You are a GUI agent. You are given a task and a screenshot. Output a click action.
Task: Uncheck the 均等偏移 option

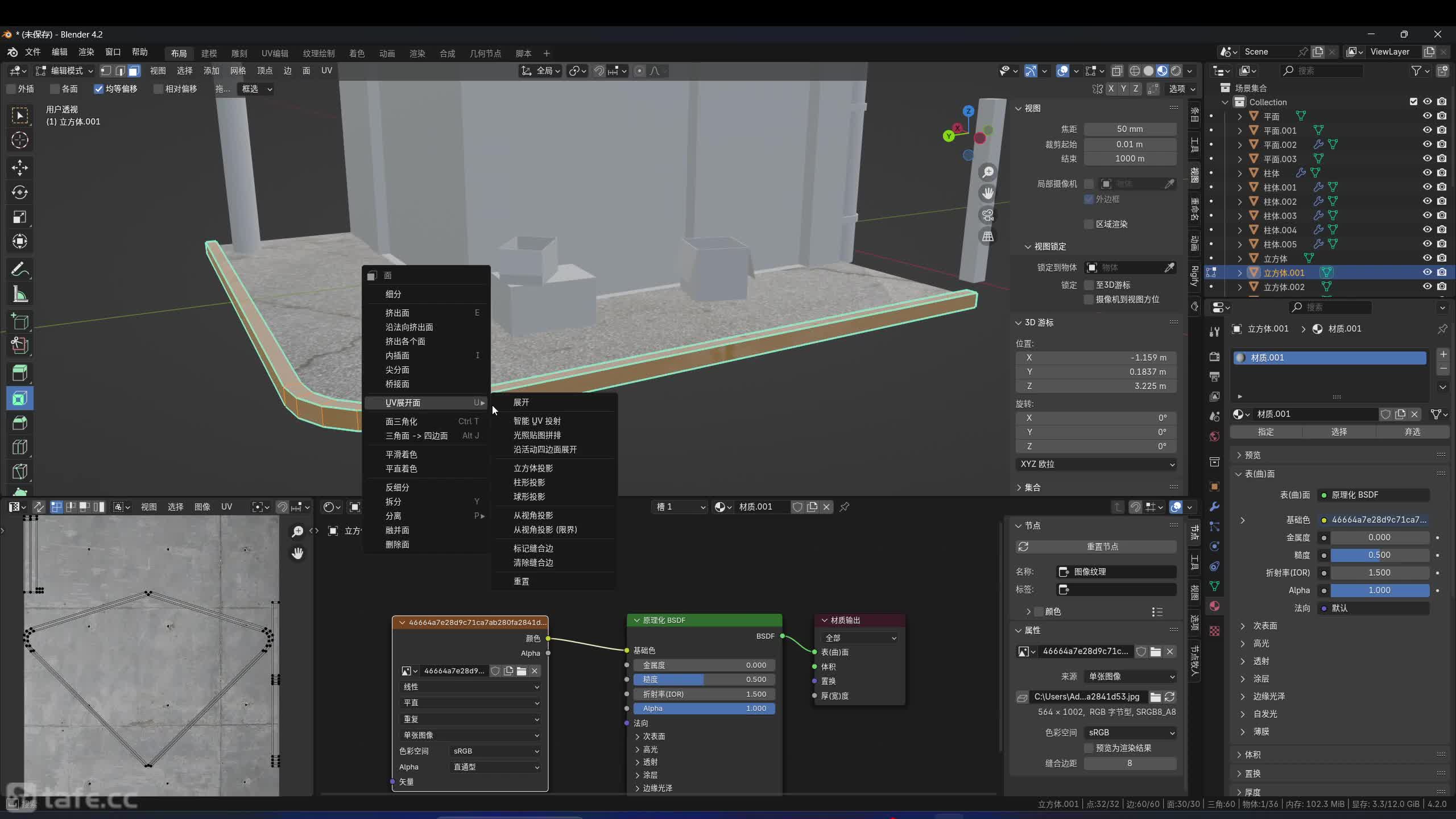click(98, 89)
